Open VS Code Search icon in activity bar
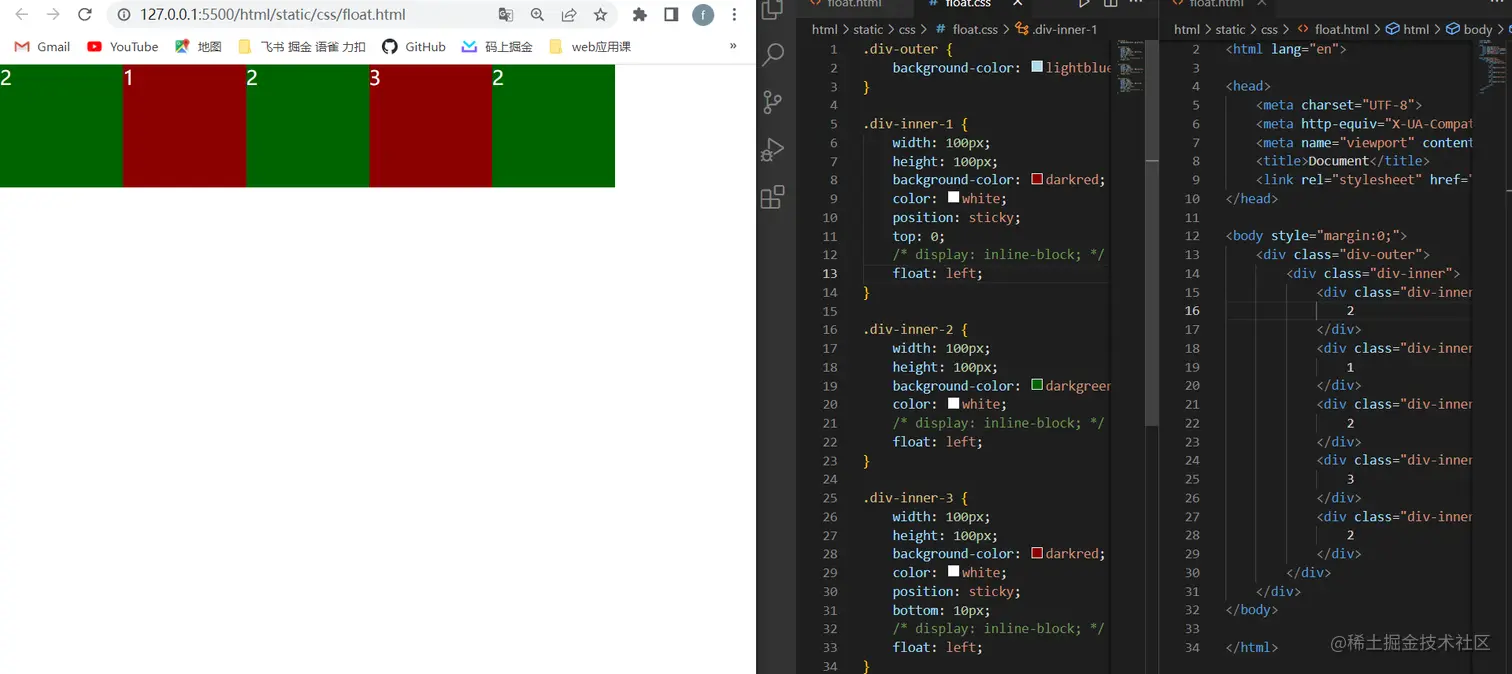The image size is (1512, 674). [x=773, y=54]
